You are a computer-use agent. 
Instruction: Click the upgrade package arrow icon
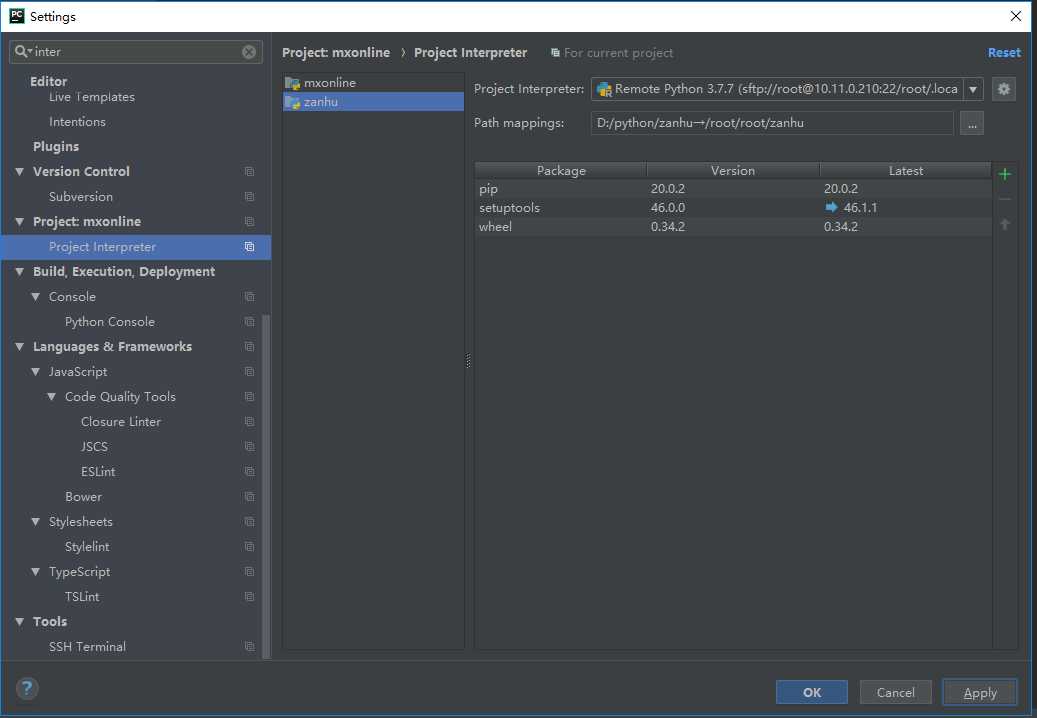(x=1005, y=224)
